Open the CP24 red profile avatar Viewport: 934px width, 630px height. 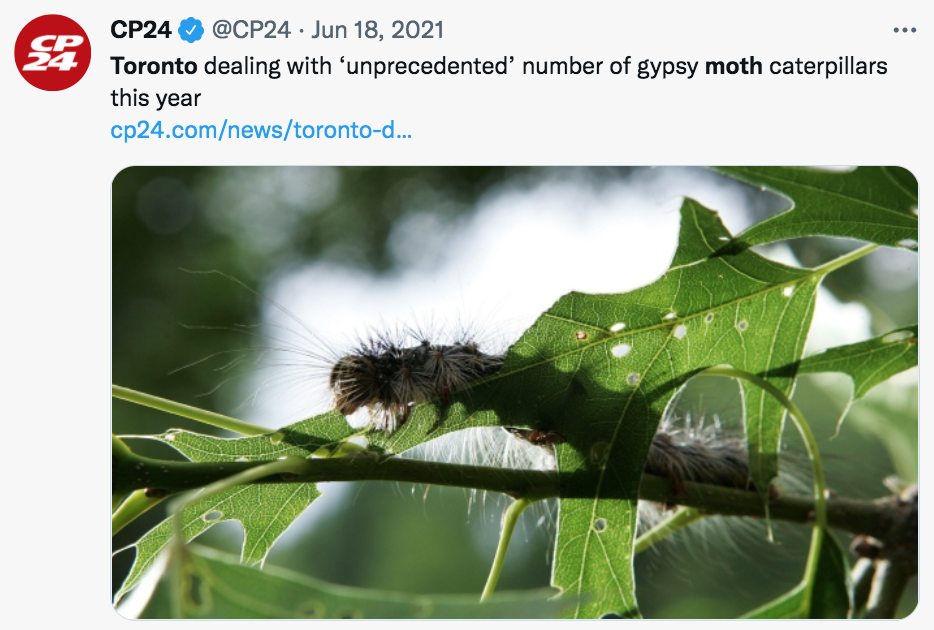[x=53, y=54]
